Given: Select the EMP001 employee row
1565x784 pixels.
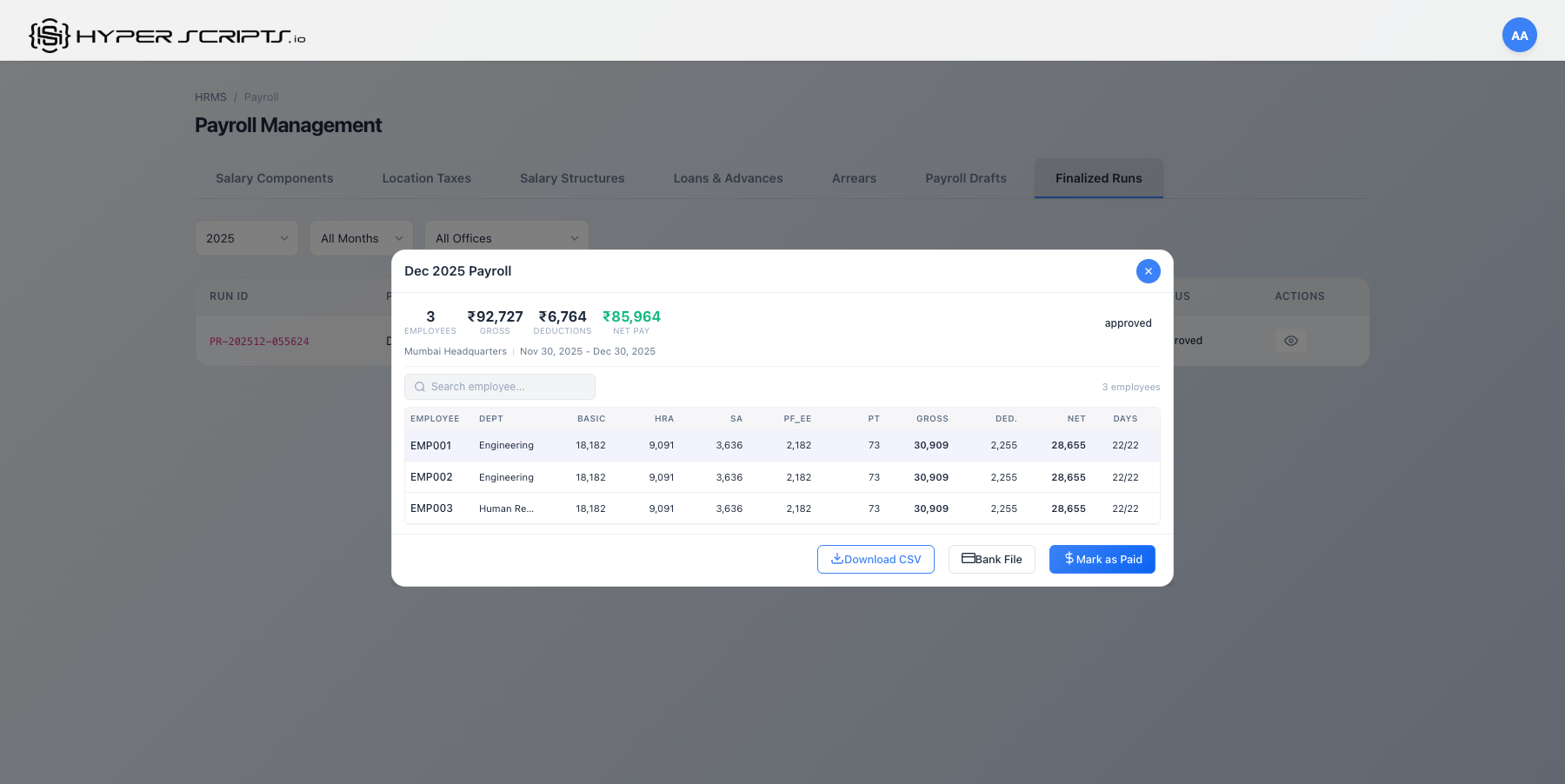Looking at the screenshot, I should click(431, 446).
